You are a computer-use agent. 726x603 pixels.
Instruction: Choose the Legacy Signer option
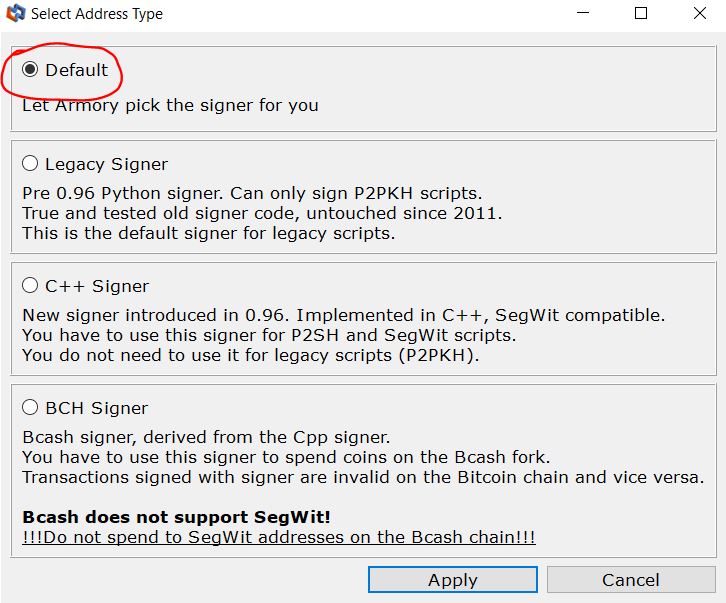30,163
